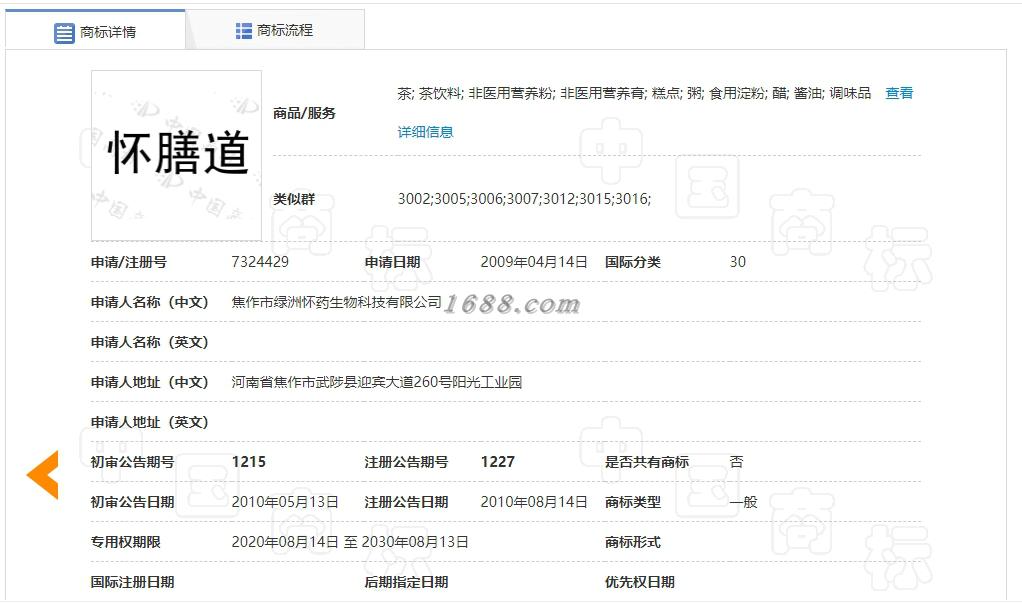The image size is (1022, 604).
Task: Select the goods list starting with 茶; 茶饮料
Action: click(634, 93)
